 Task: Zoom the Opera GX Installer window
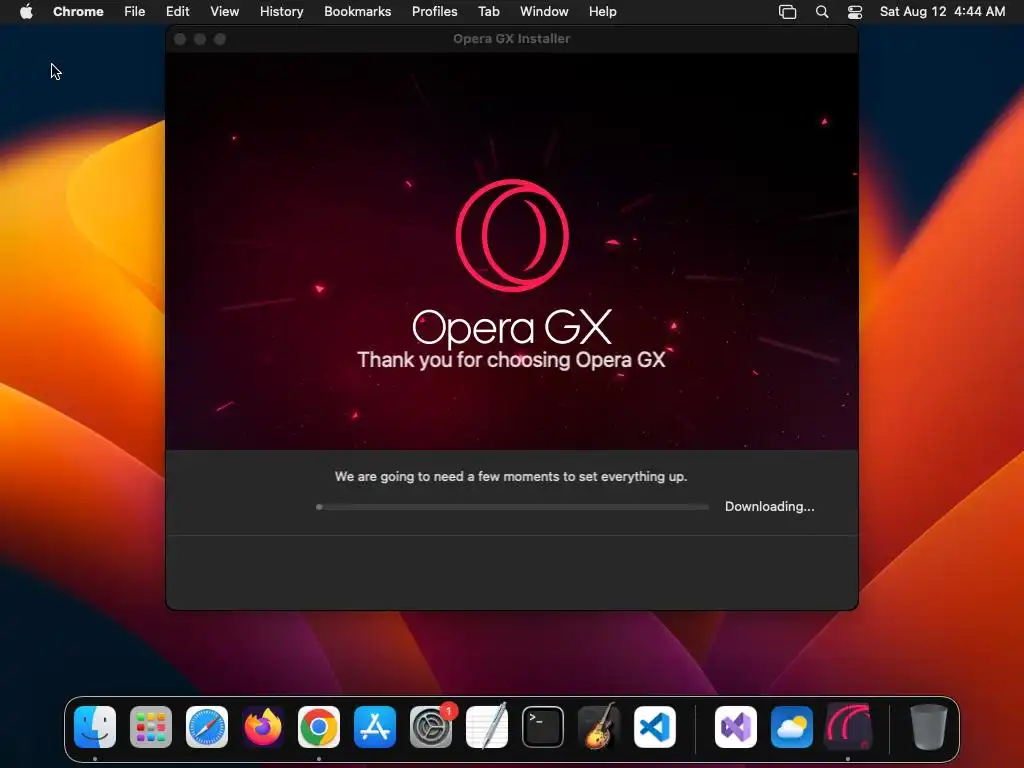click(219, 39)
